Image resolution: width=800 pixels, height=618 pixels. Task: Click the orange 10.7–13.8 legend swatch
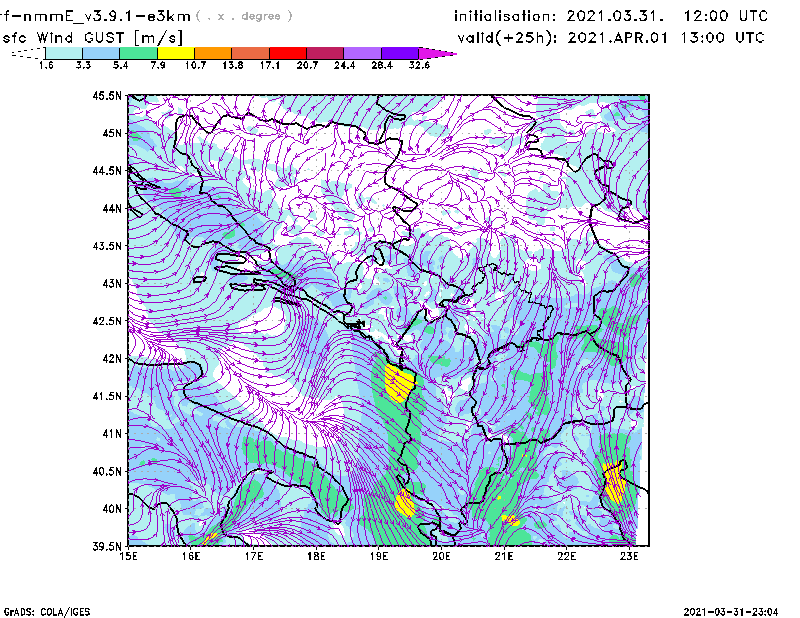213,53
